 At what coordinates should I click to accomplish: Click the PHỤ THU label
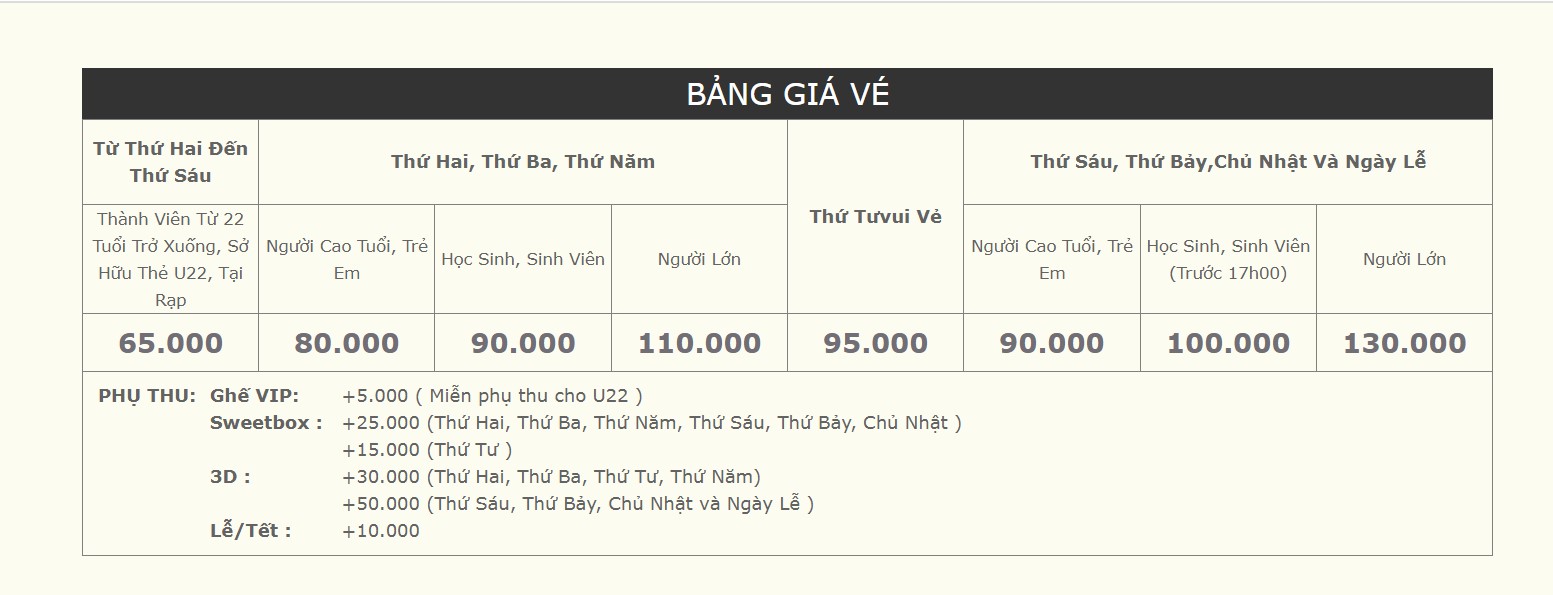(x=147, y=396)
